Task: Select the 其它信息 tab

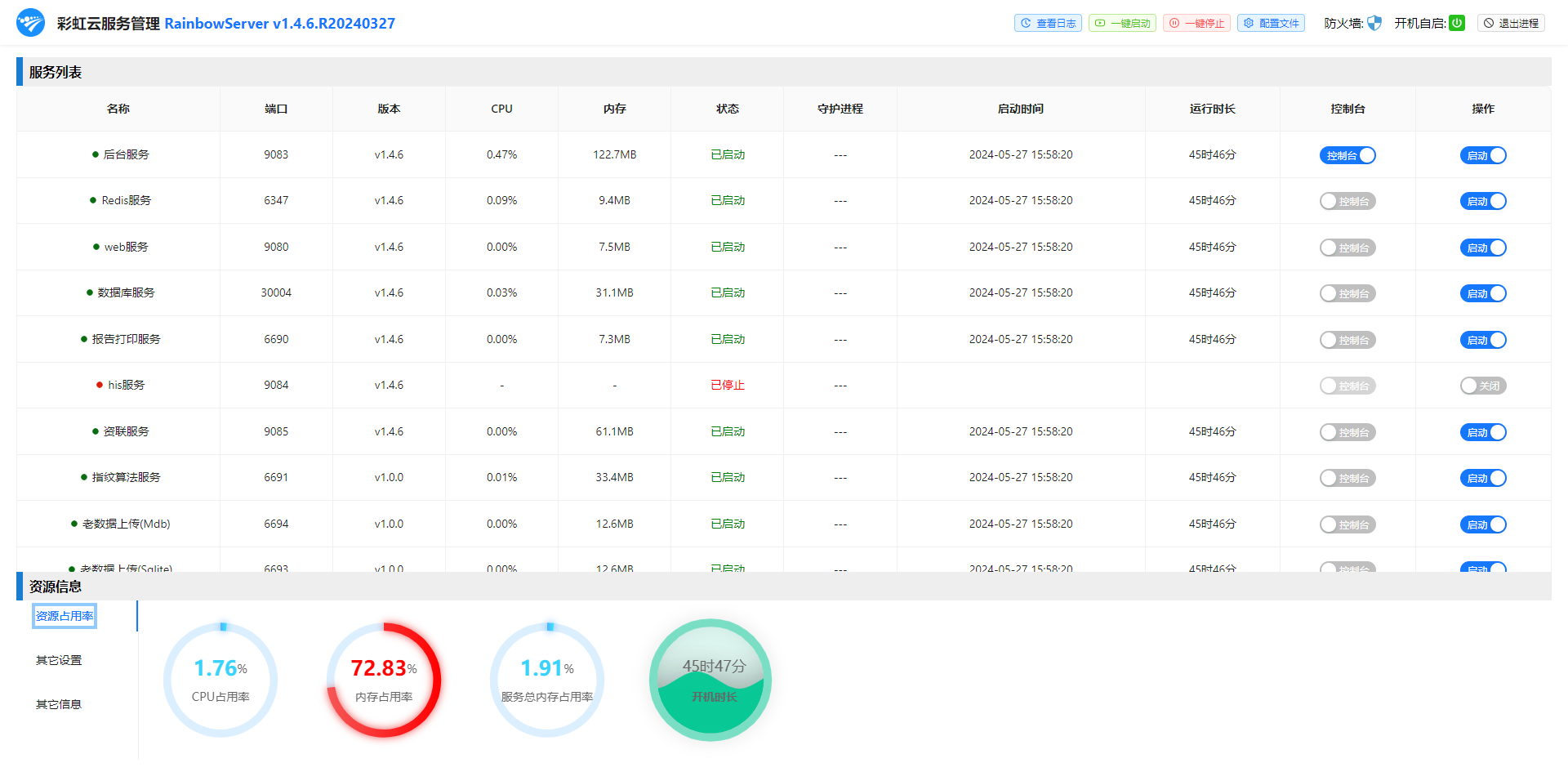Action: [x=59, y=704]
